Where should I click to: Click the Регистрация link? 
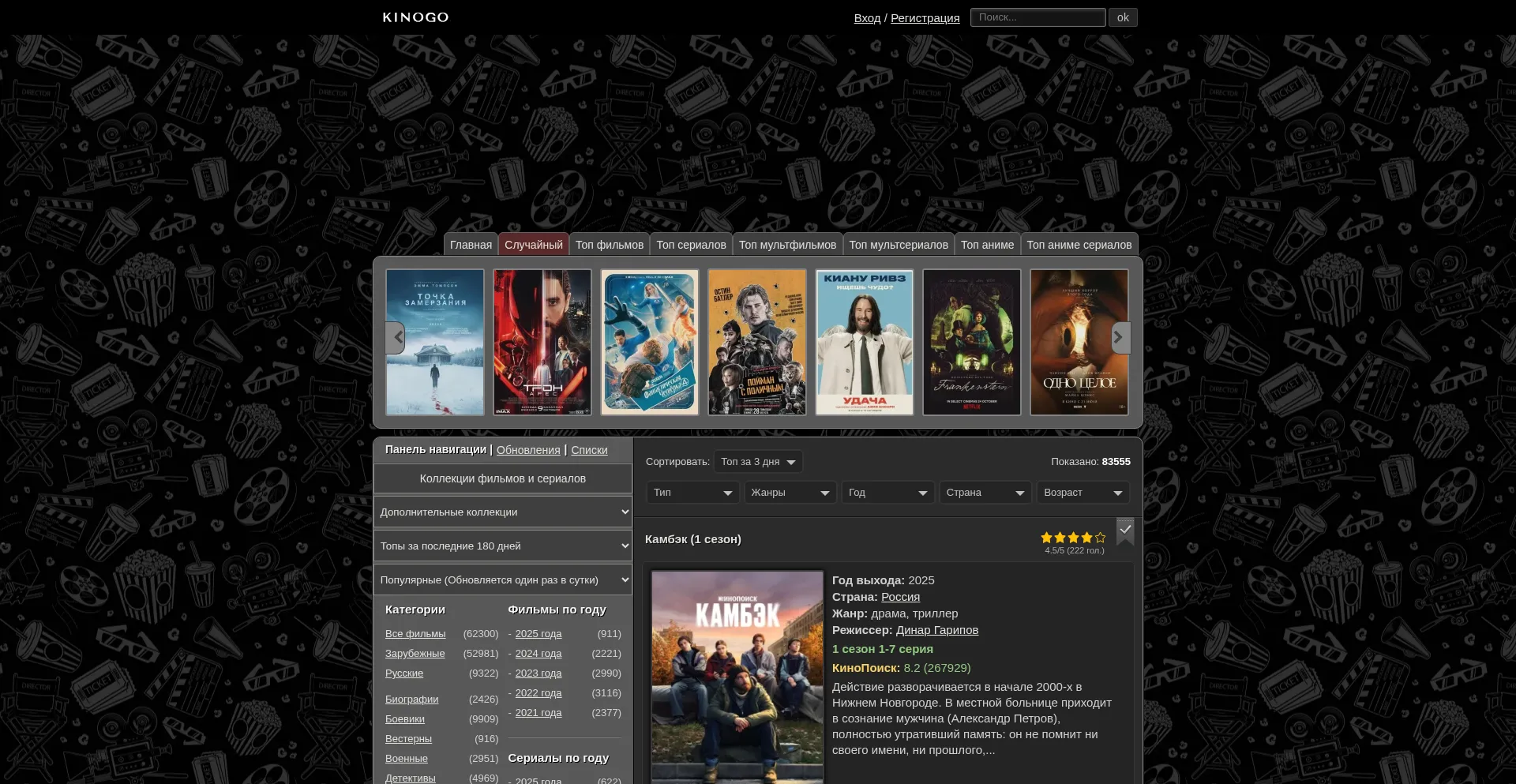point(925,18)
